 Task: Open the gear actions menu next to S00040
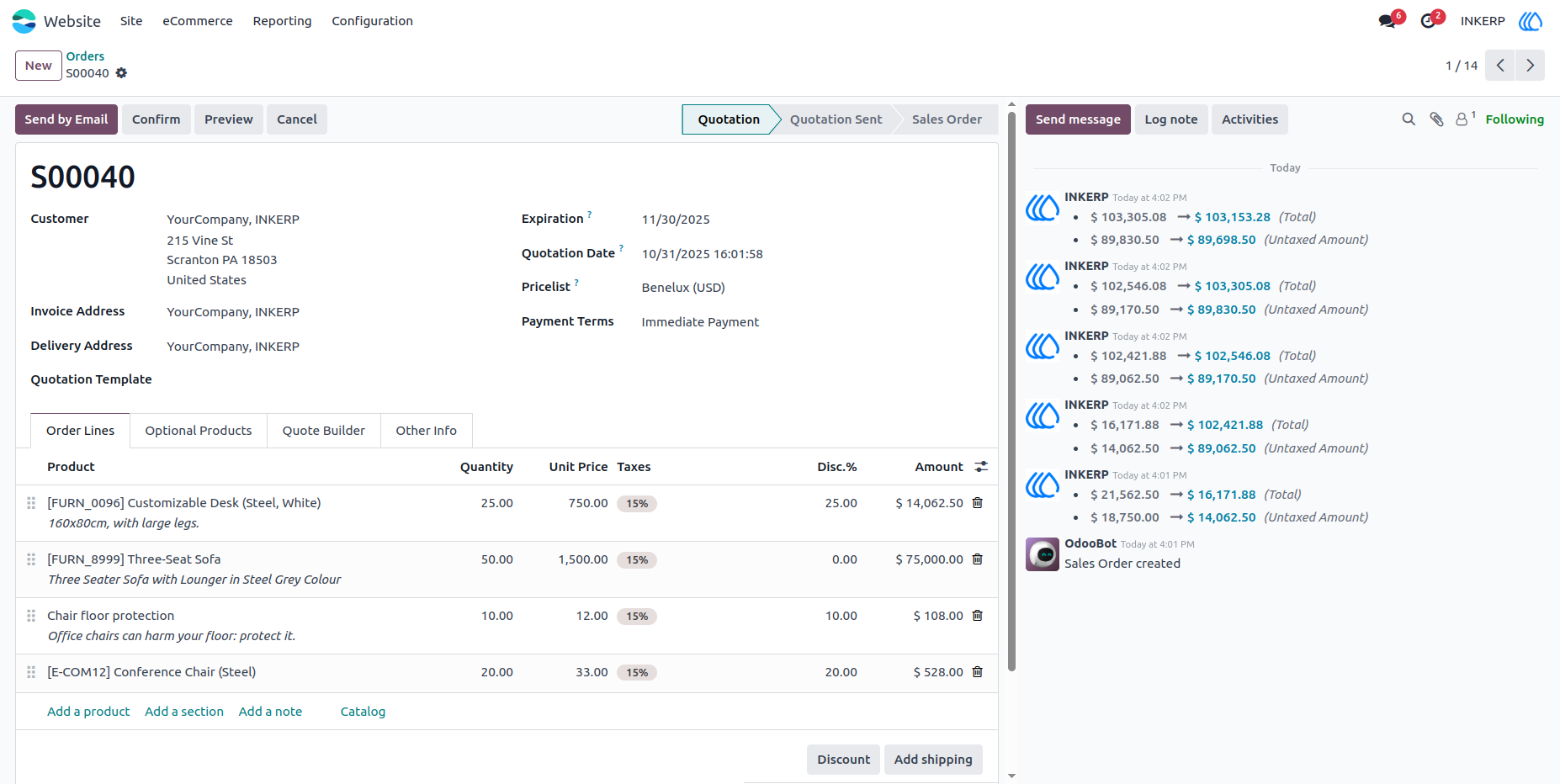[x=121, y=73]
